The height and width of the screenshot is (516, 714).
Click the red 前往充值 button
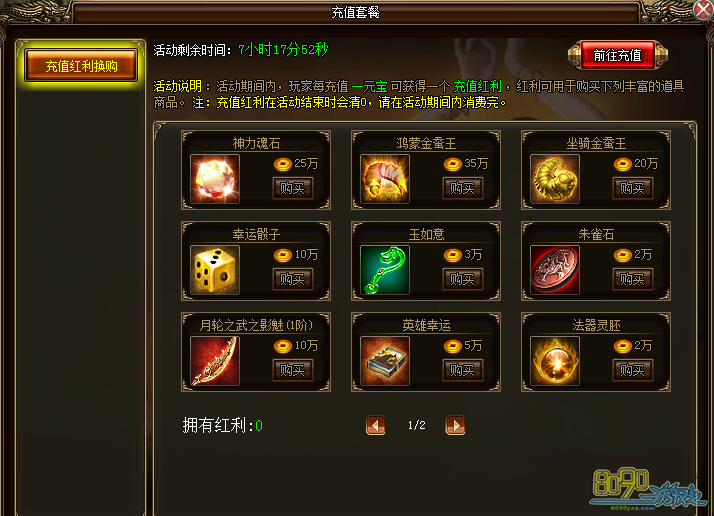coord(617,55)
